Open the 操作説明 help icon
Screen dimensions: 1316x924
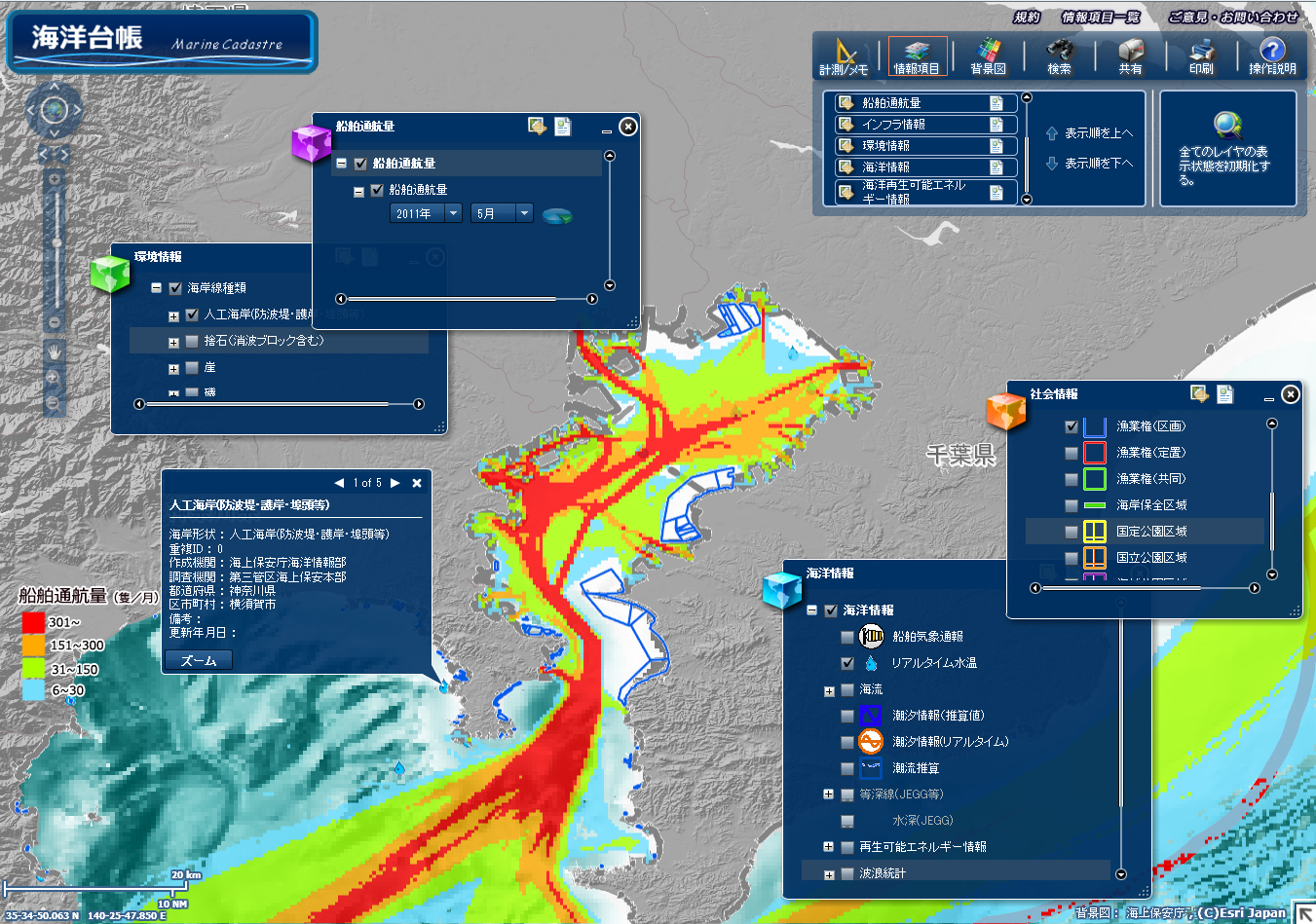pyautogui.click(x=1272, y=55)
